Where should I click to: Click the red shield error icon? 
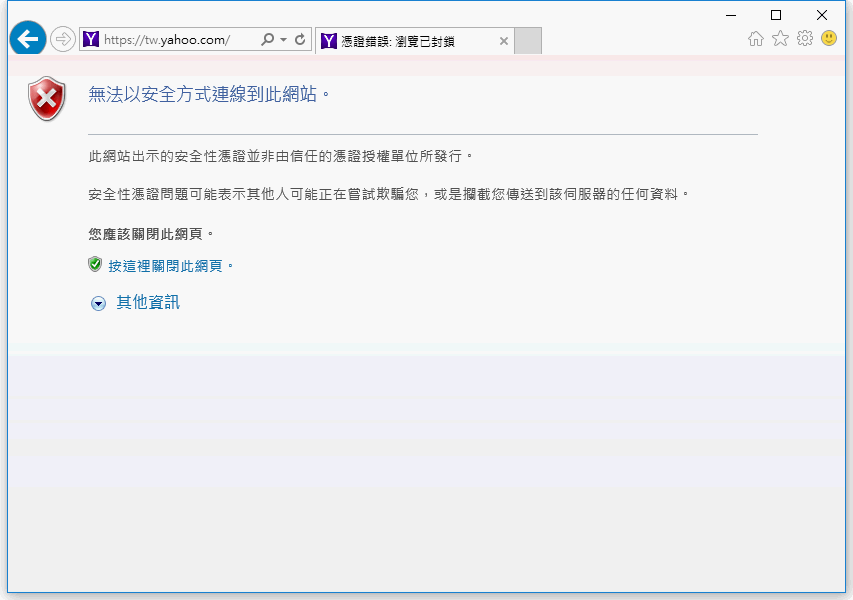tap(47, 98)
